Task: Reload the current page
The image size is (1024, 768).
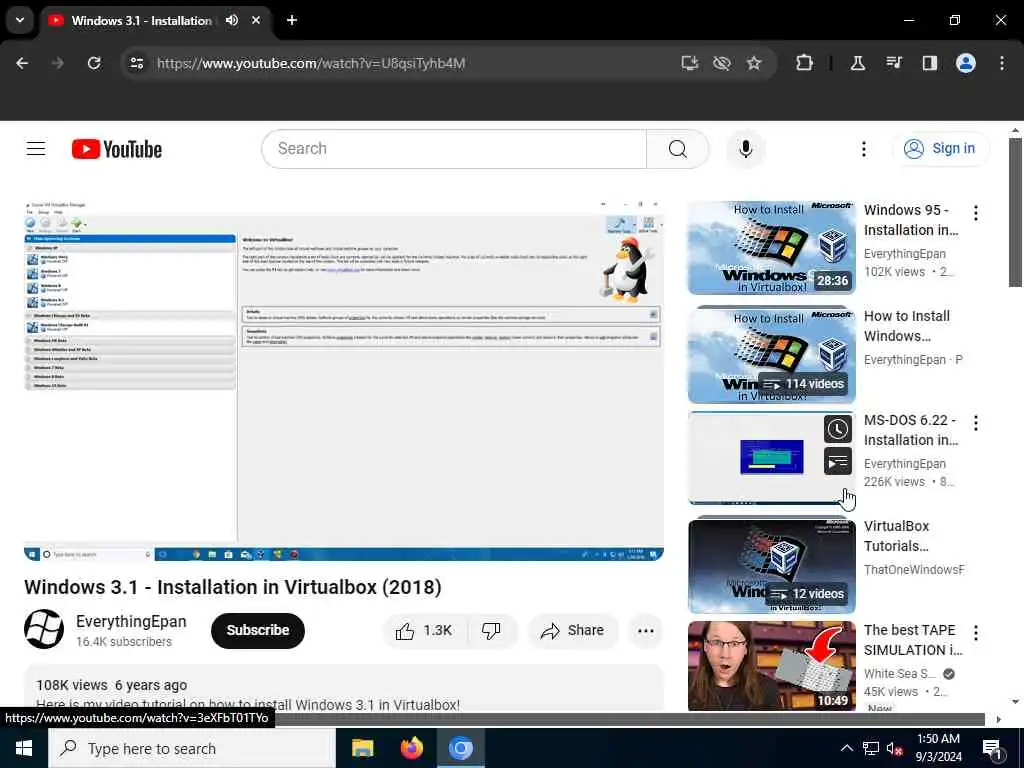Action: click(x=94, y=63)
